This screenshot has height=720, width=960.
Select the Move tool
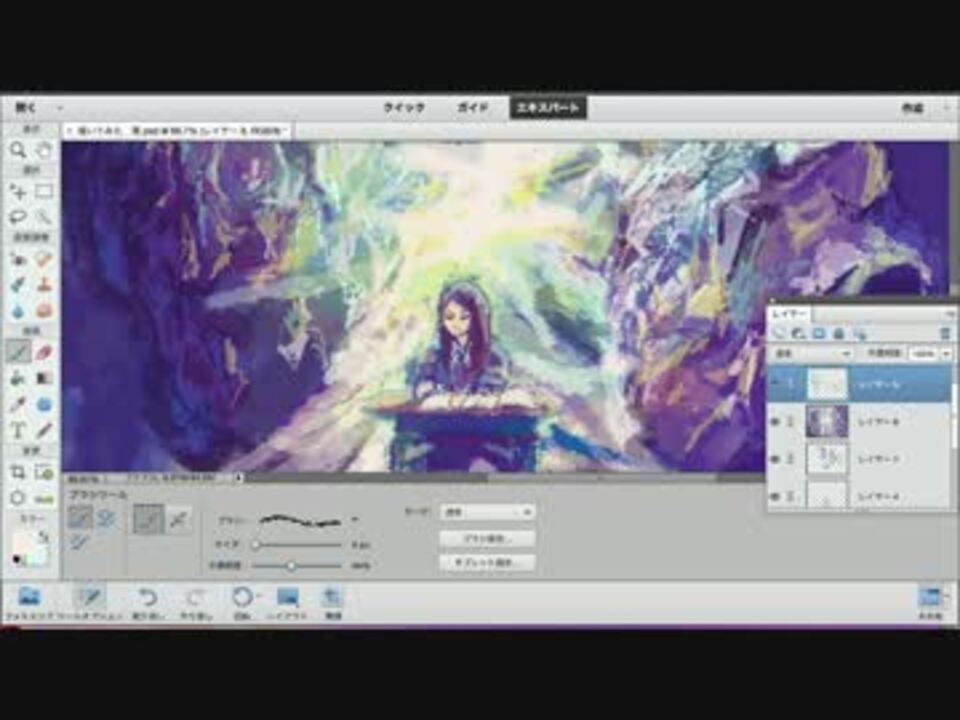[x=18, y=192]
